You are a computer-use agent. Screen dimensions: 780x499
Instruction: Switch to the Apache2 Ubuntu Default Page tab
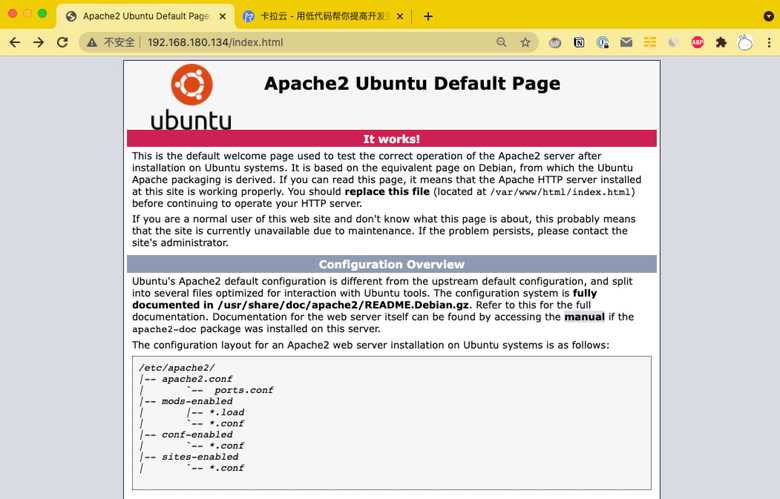pyautogui.click(x=145, y=16)
